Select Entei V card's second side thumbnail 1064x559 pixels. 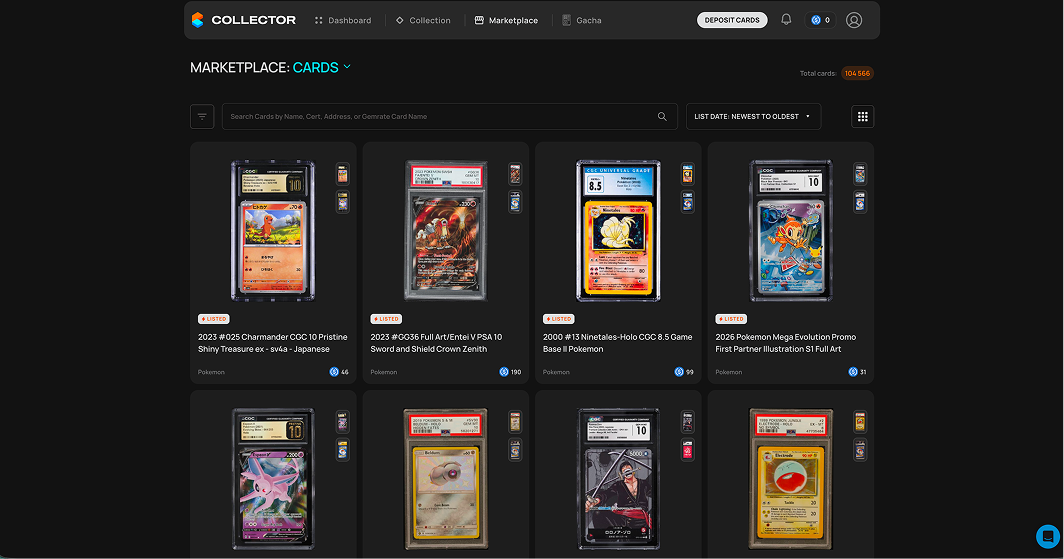pyautogui.click(x=515, y=201)
